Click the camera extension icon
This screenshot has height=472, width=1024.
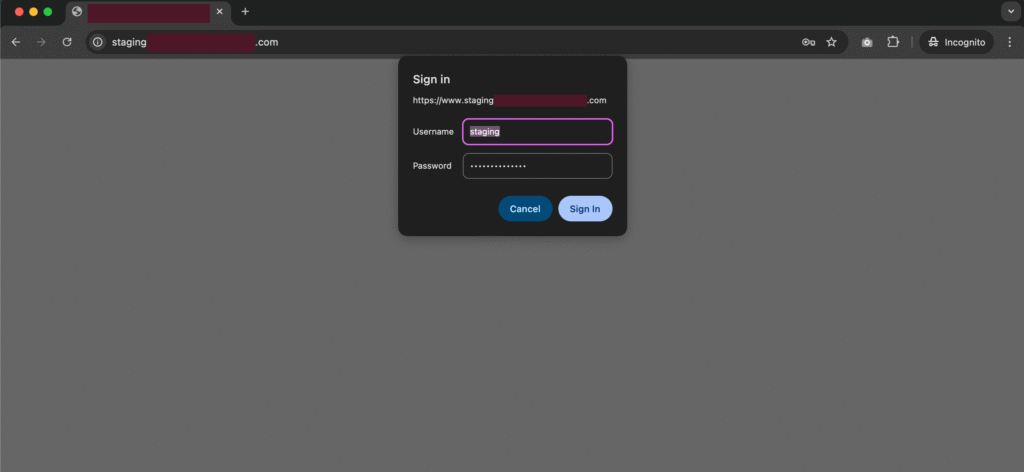867,42
